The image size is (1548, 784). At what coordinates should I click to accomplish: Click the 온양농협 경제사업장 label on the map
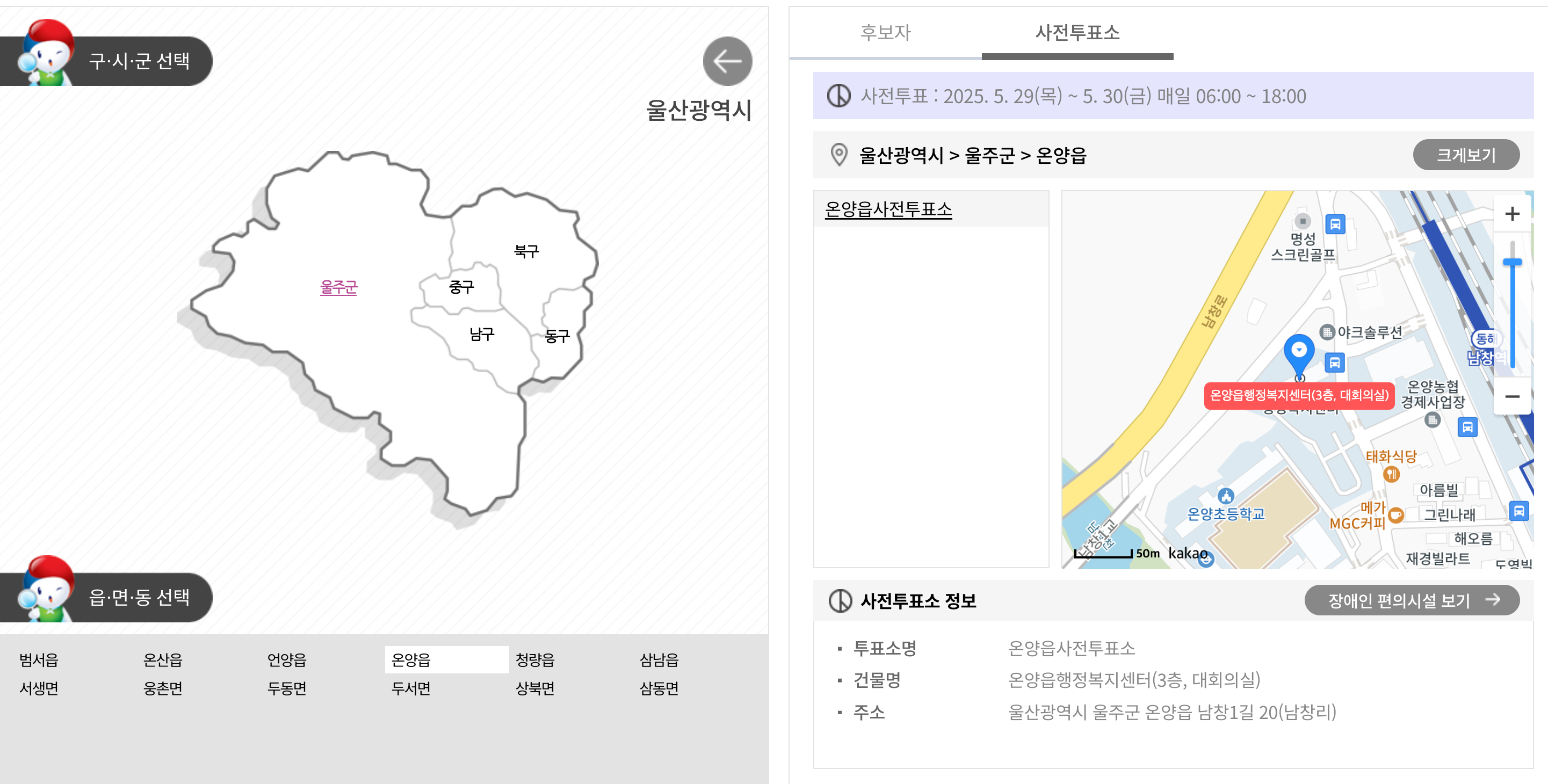coord(1433,394)
